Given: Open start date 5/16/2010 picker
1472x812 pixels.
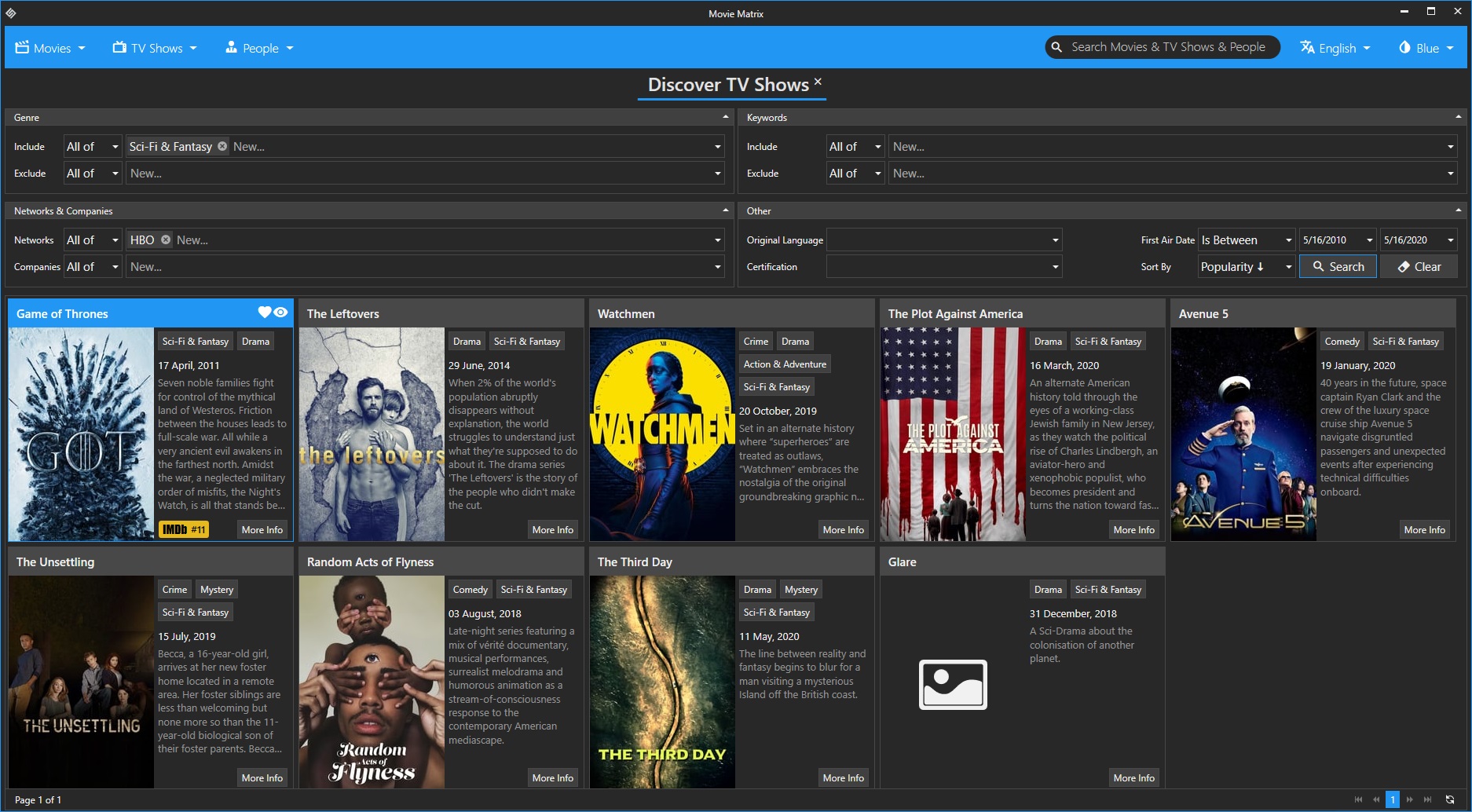Looking at the screenshot, I should coord(1338,240).
